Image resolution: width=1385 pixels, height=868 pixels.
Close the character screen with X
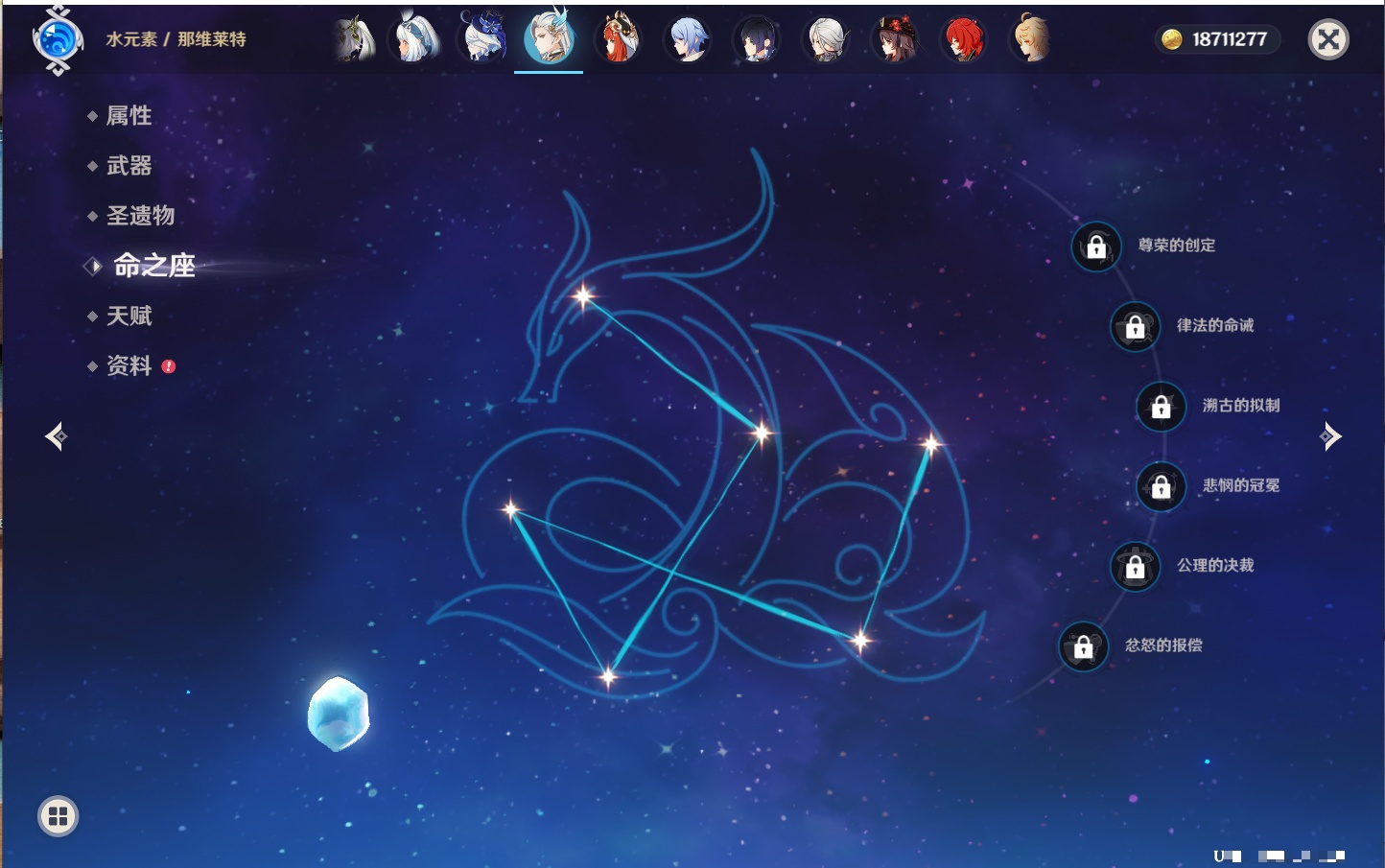[1328, 39]
